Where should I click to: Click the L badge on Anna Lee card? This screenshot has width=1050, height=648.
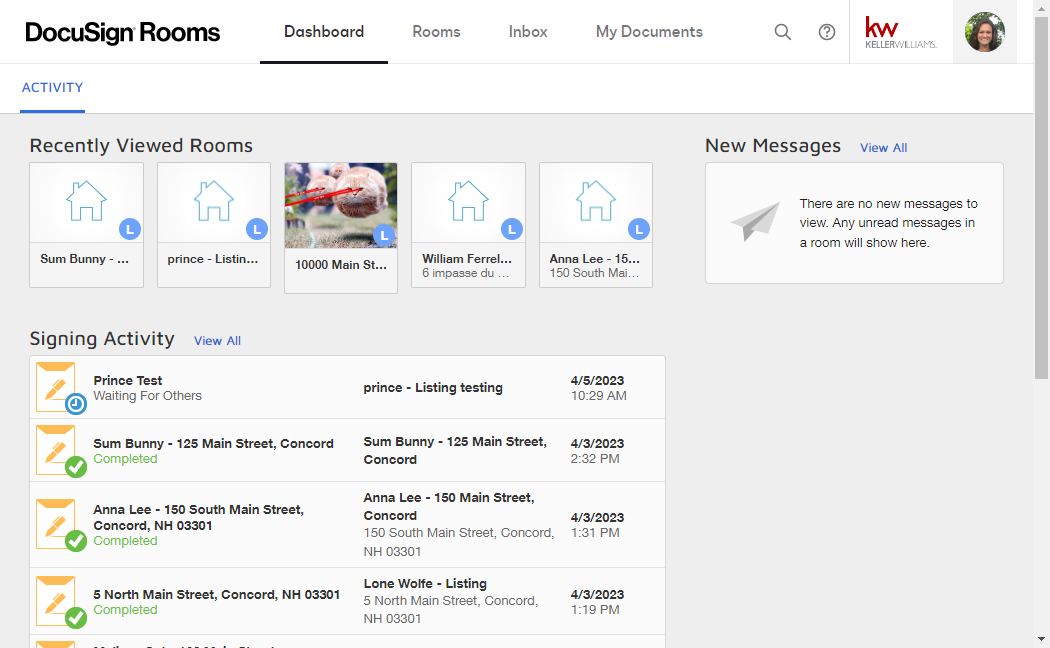click(639, 229)
